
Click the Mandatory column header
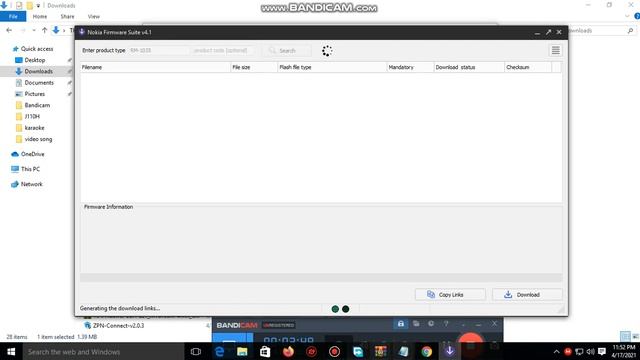(410, 67)
